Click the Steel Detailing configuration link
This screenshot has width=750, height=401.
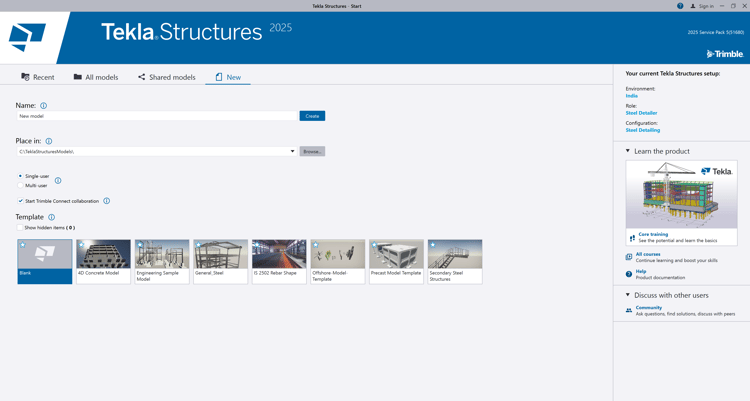643,130
